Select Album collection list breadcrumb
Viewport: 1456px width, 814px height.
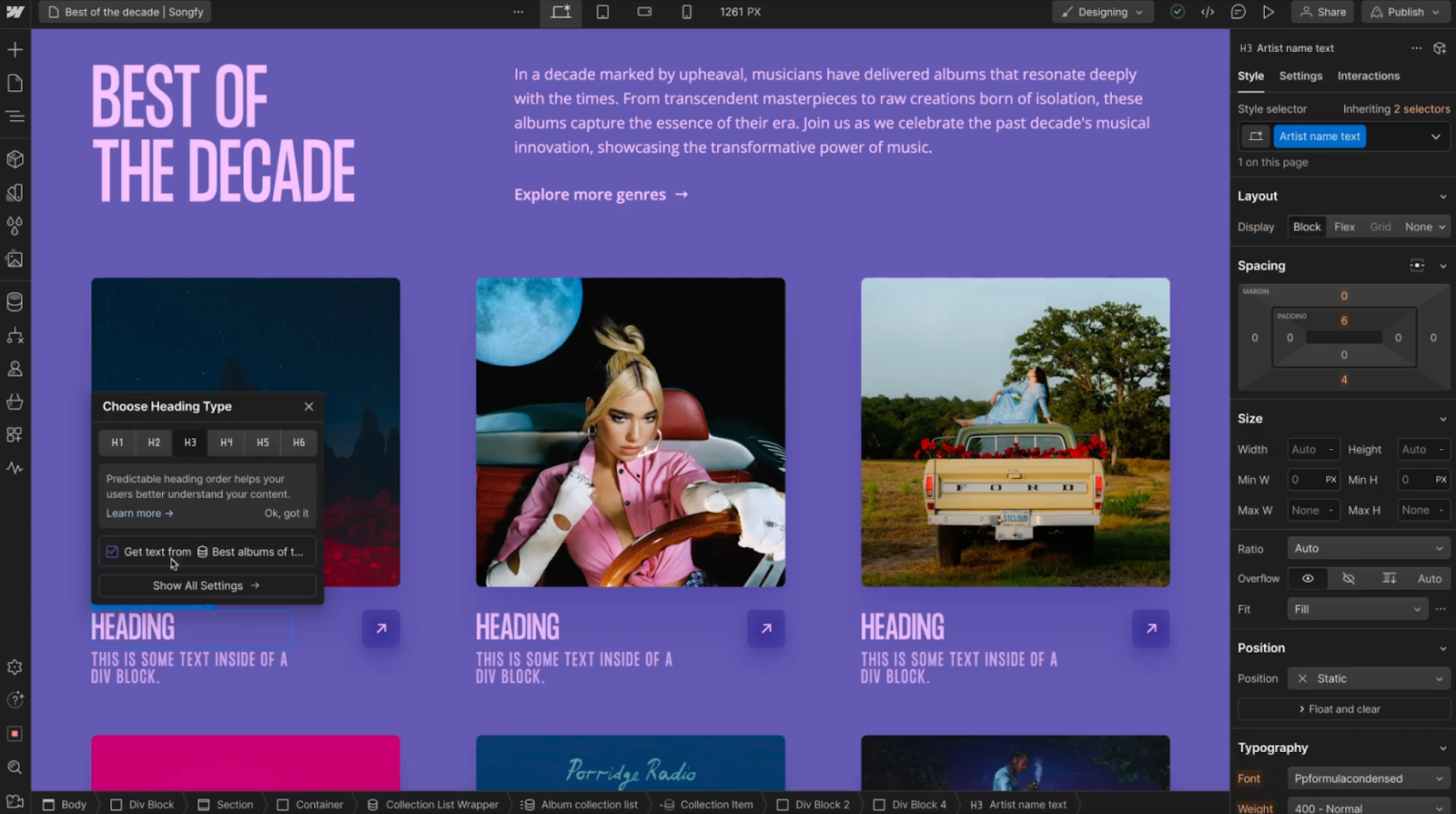(580, 805)
